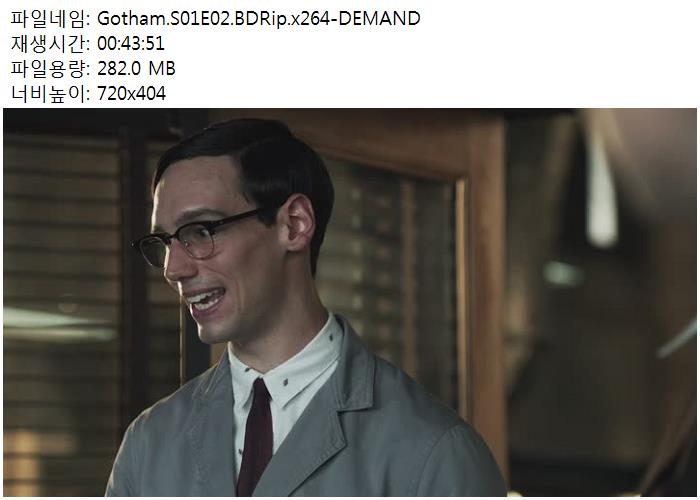This screenshot has width=700, height=500.
Task: Click the man's smiling mouth
Action: [205, 299]
